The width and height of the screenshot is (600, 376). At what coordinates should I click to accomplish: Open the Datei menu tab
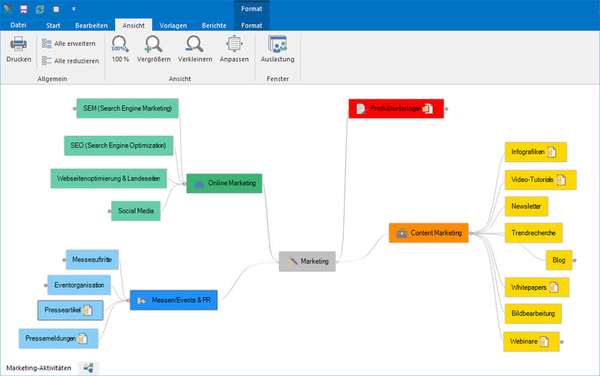pos(18,25)
